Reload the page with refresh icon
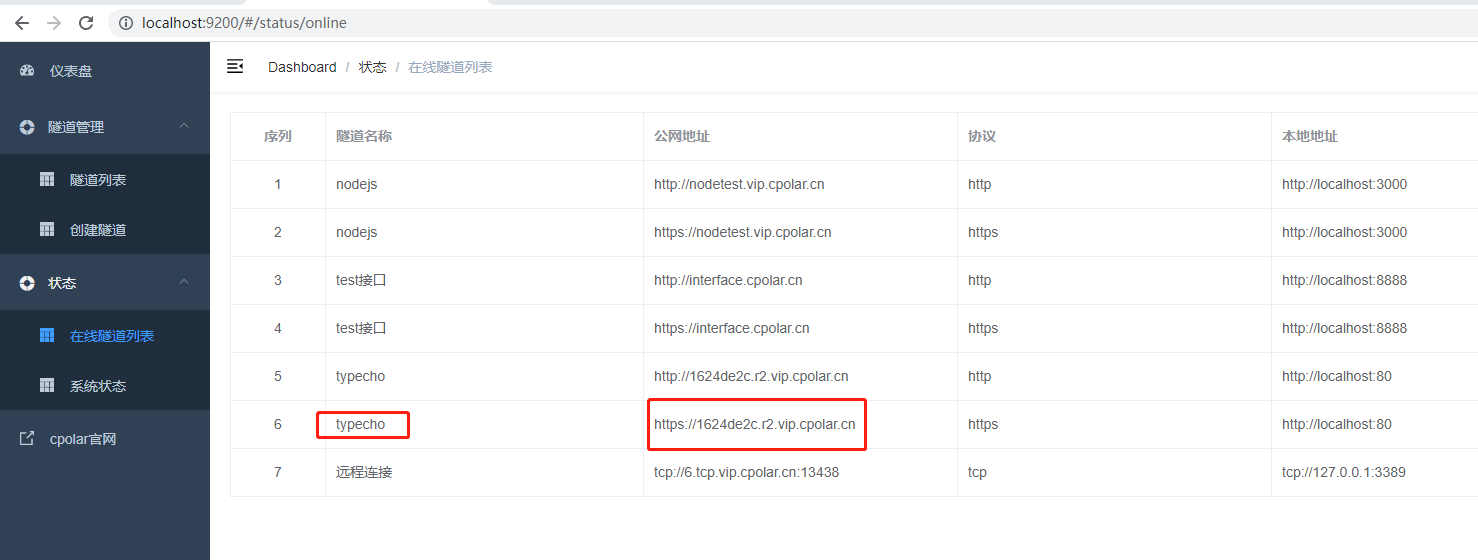This screenshot has height=560, width=1478. coord(86,22)
